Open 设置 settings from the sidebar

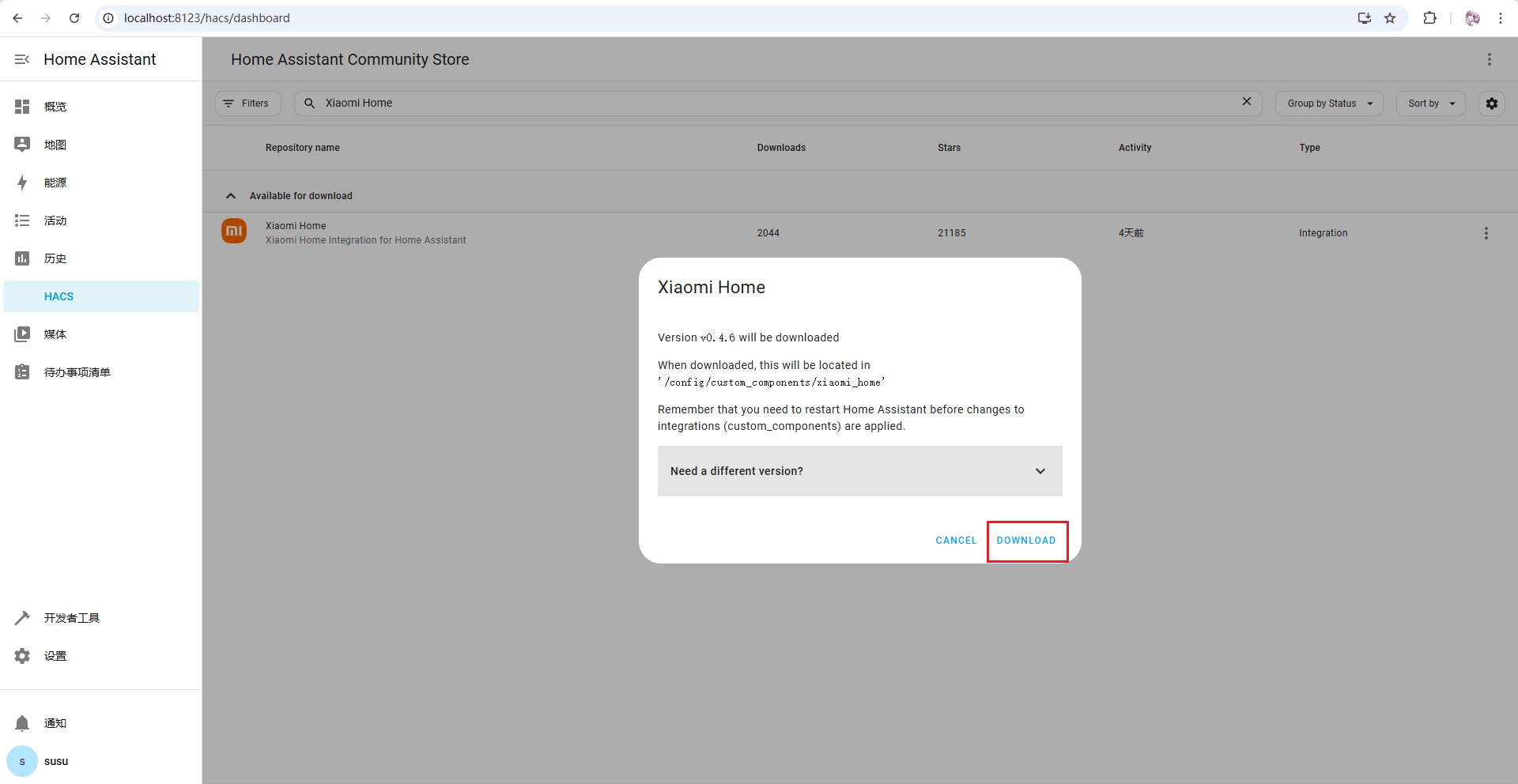coord(55,656)
